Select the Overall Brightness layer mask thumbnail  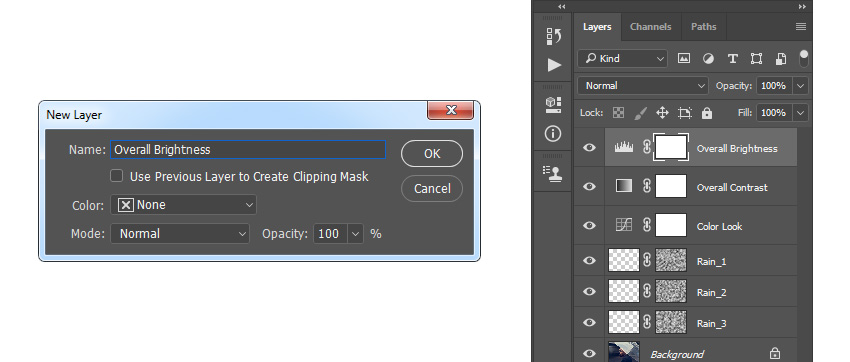(x=671, y=147)
